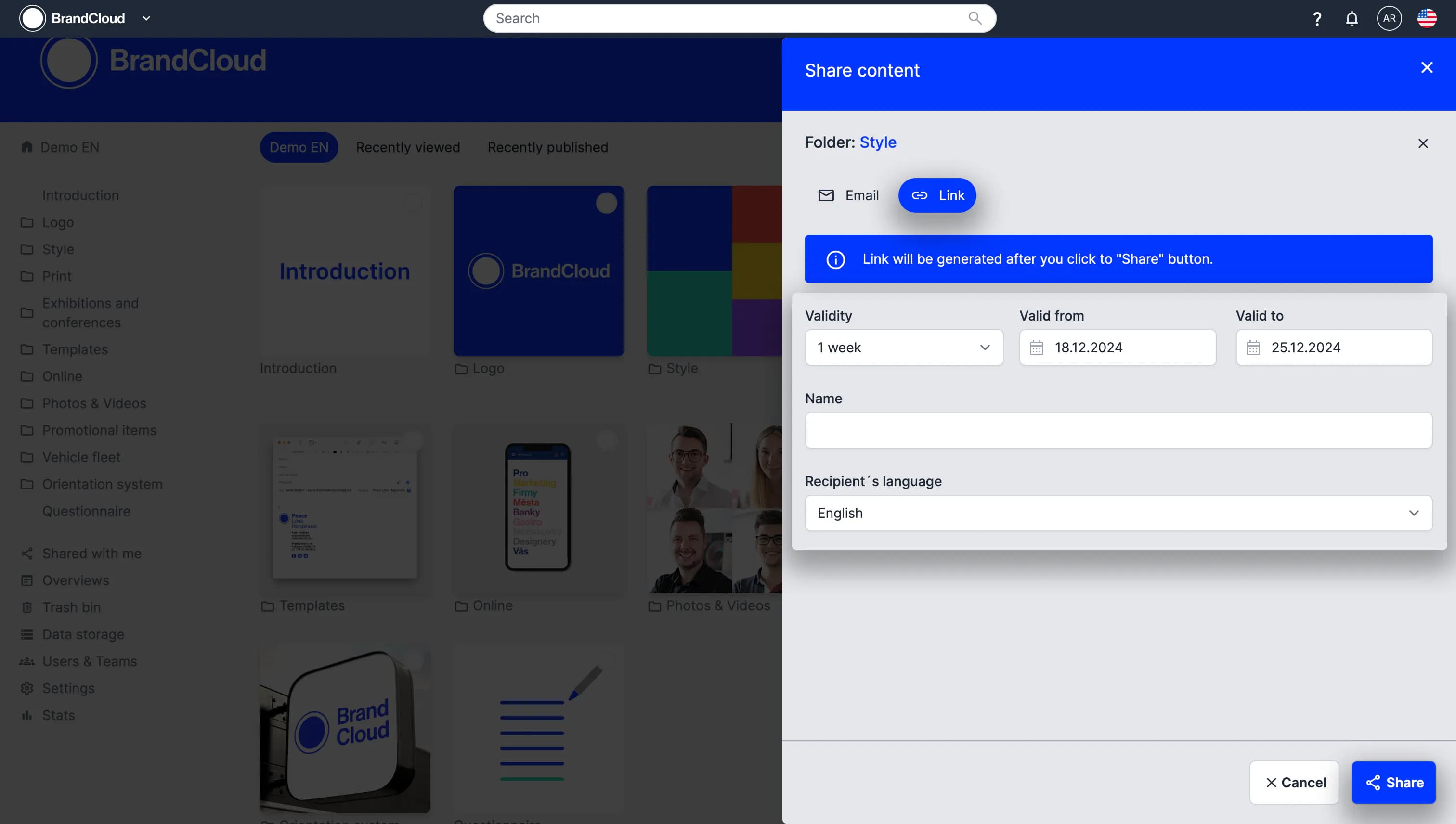Click the Cancel button
1456x824 pixels.
(x=1294, y=783)
